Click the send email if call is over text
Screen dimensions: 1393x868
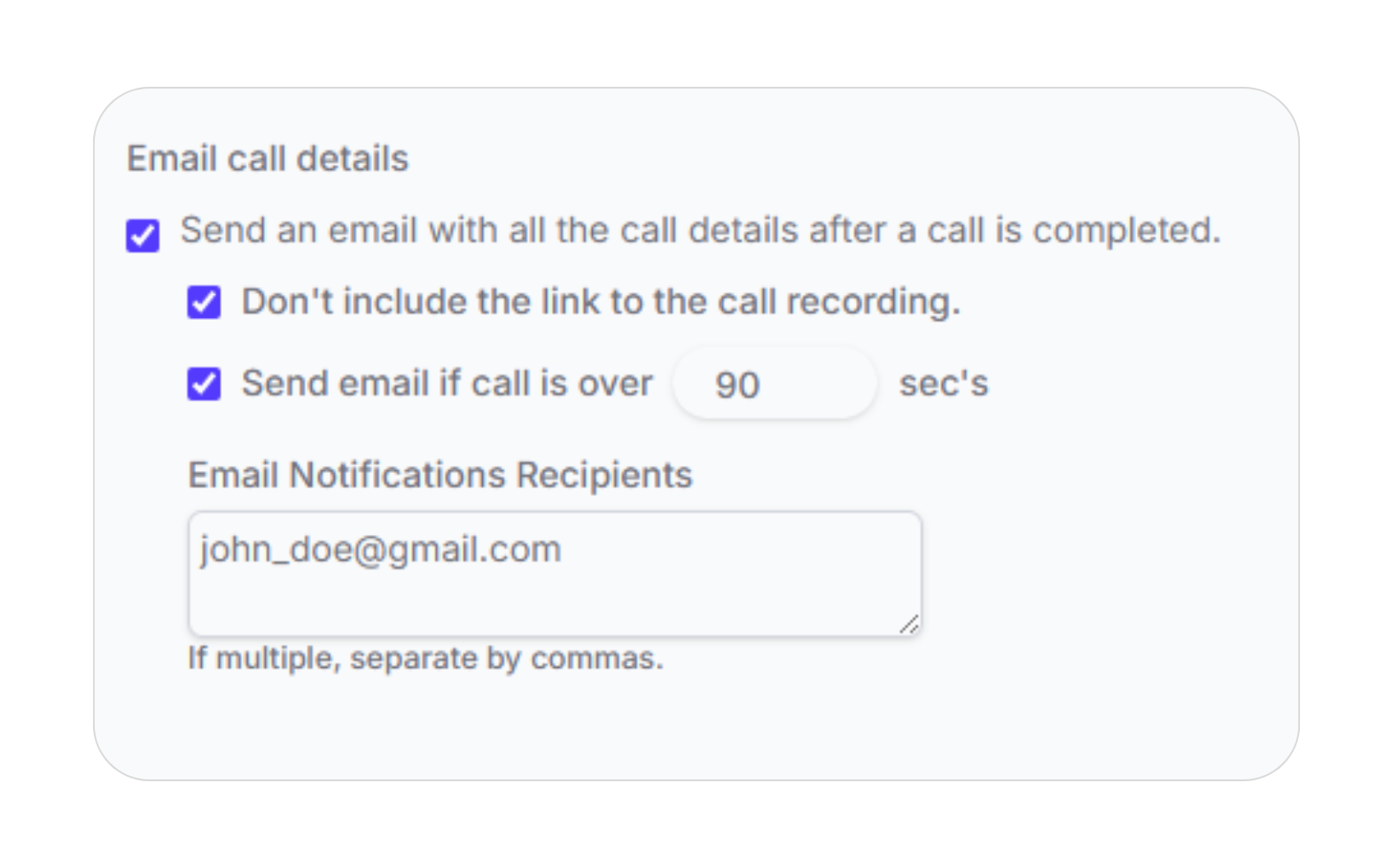pos(447,384)
